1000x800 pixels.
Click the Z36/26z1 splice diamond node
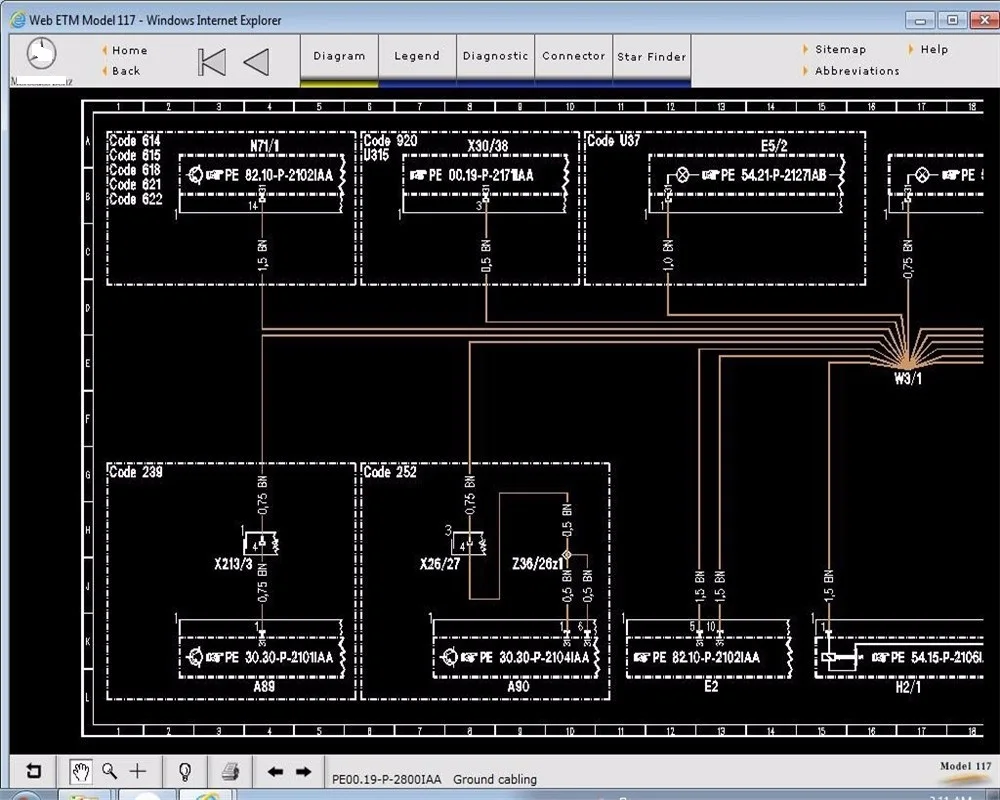[567, 555]
